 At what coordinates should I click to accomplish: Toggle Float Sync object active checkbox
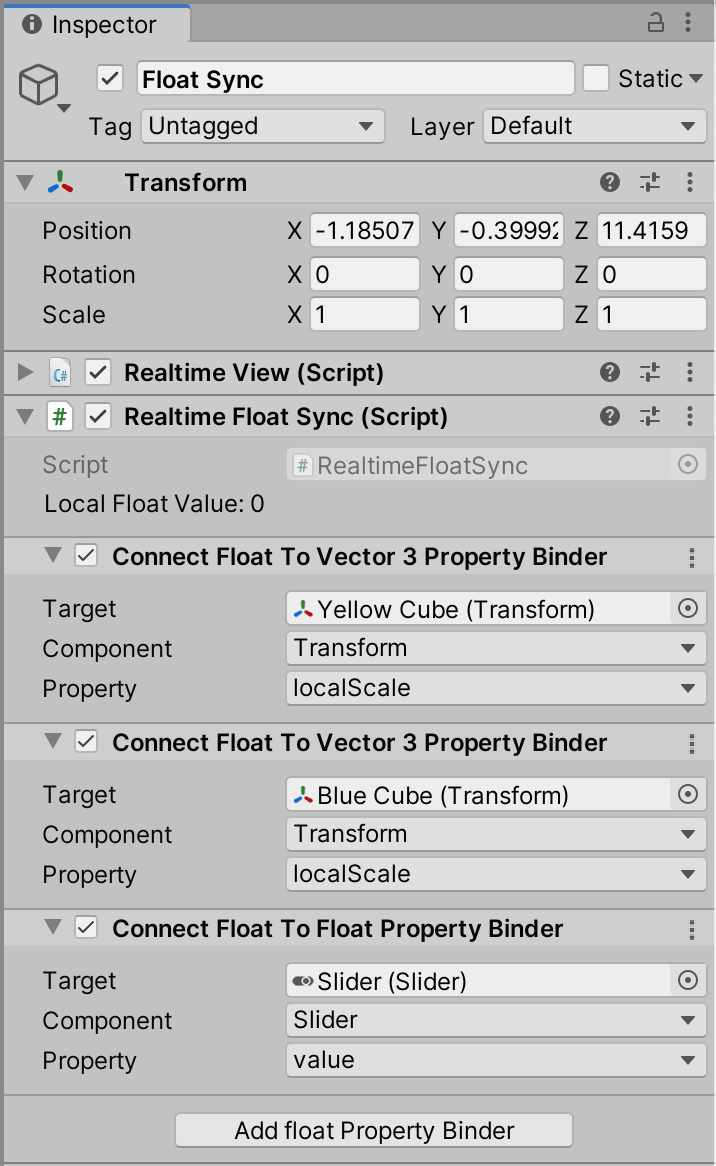pyautogui.click(x=110, y=78)
